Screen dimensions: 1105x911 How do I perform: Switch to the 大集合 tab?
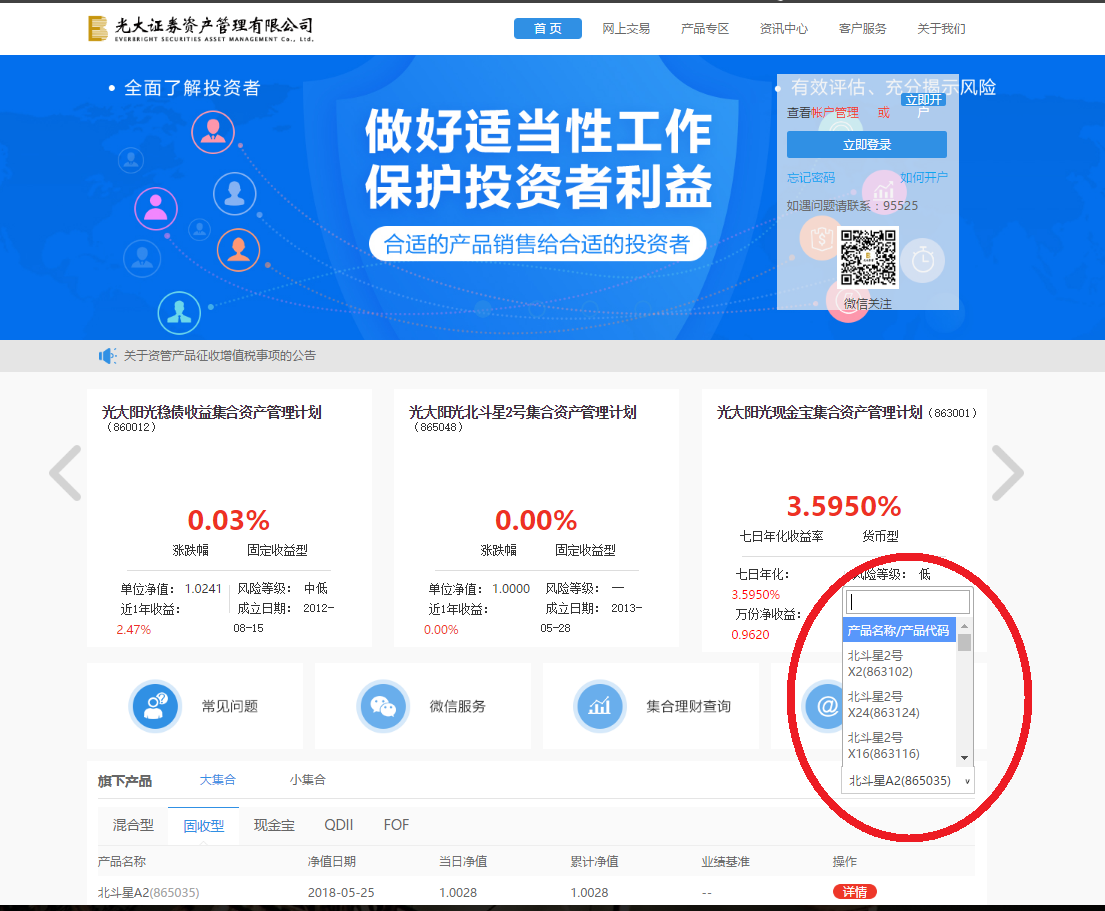[x=218, y=780]
